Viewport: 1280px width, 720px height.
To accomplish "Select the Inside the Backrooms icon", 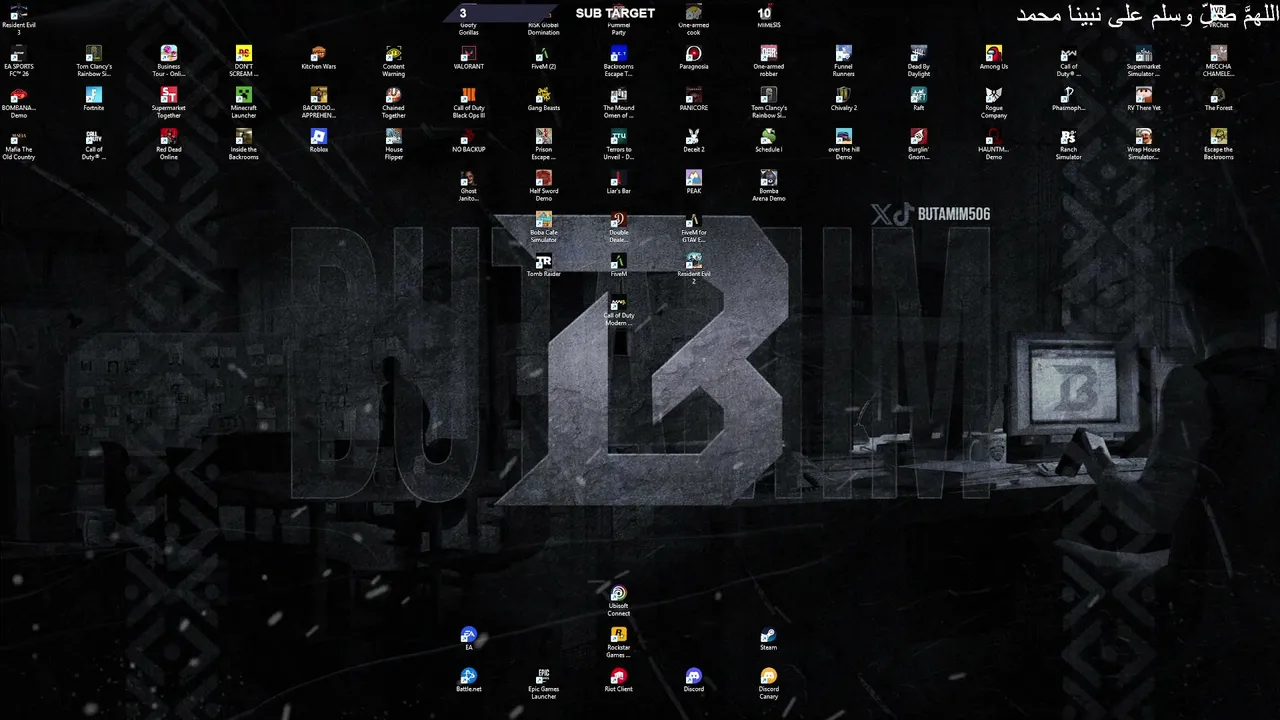I will (x=244, y=145).
